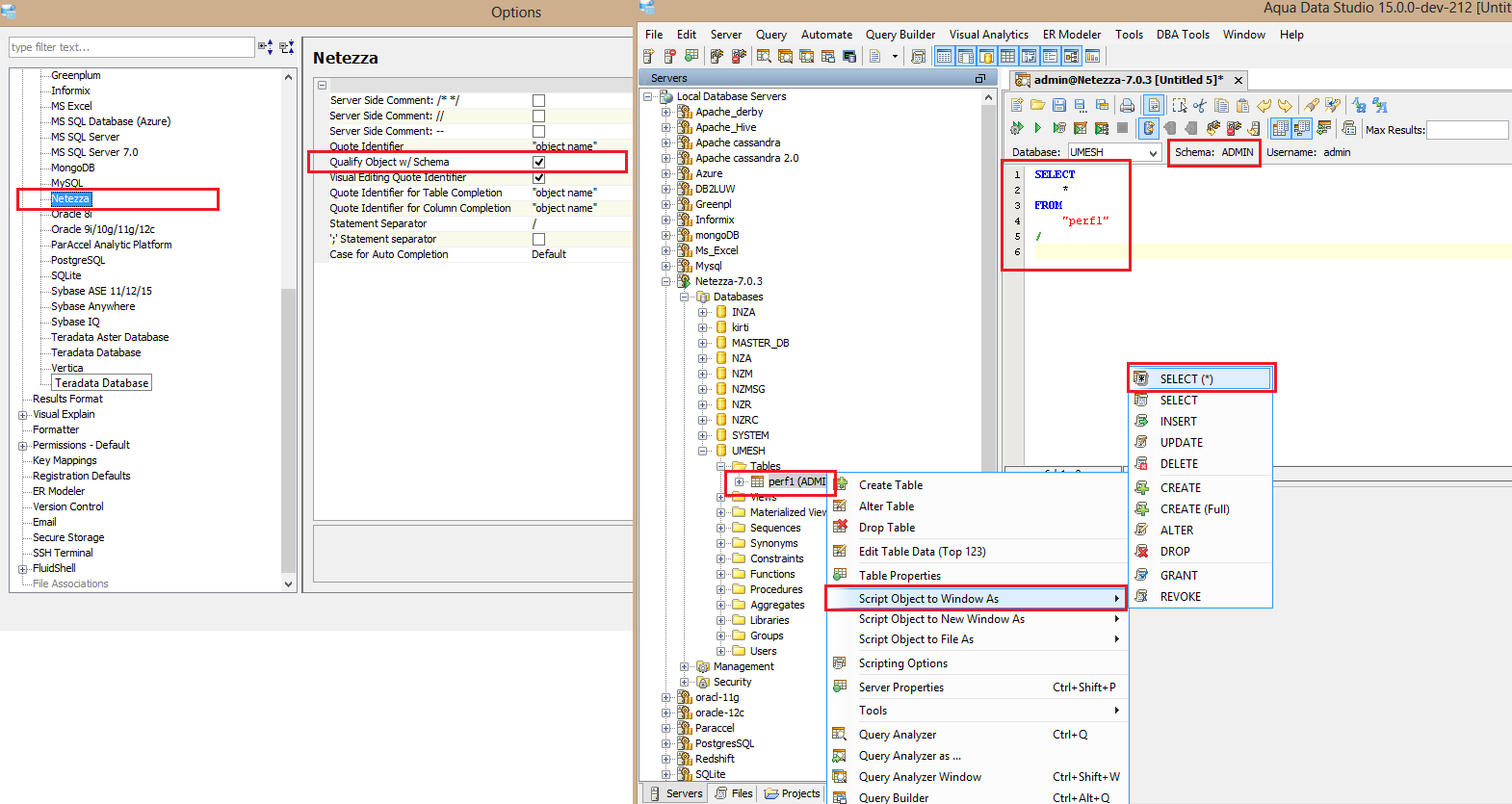The width and height of the screenshot is (1512, 804).
Task: Click the Connect plug icon in query toolbar
Action: coord(1212,128)
